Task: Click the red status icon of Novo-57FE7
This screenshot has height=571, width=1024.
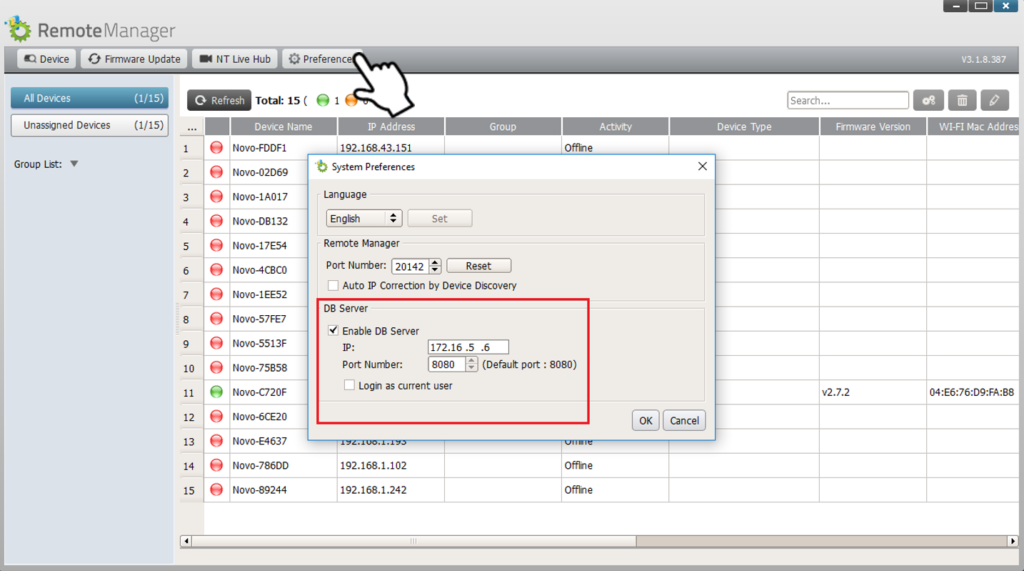Action: (x=216, y=319)
